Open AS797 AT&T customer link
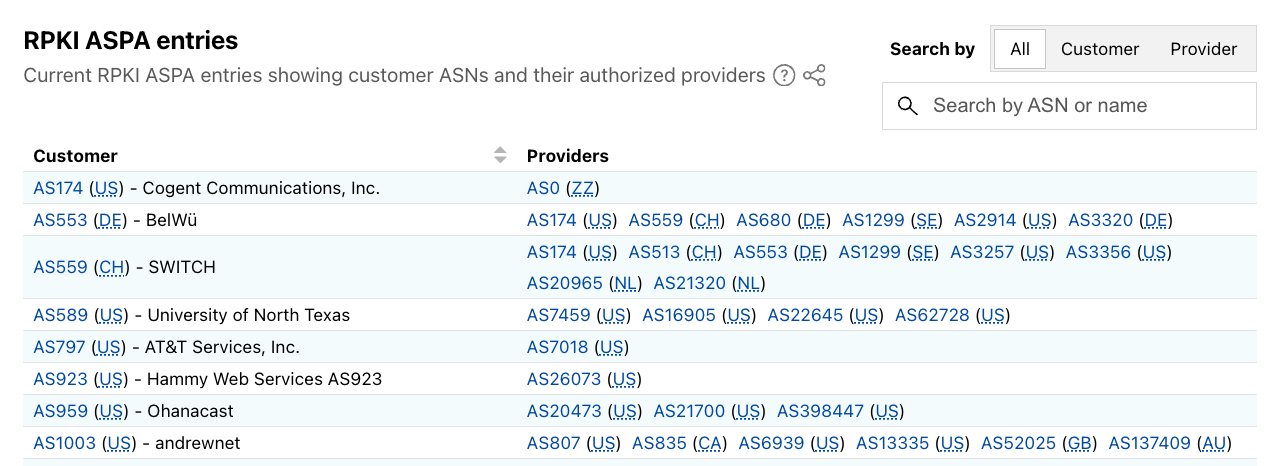Viewport: 1278px width, 466px height. click(60, 347)
